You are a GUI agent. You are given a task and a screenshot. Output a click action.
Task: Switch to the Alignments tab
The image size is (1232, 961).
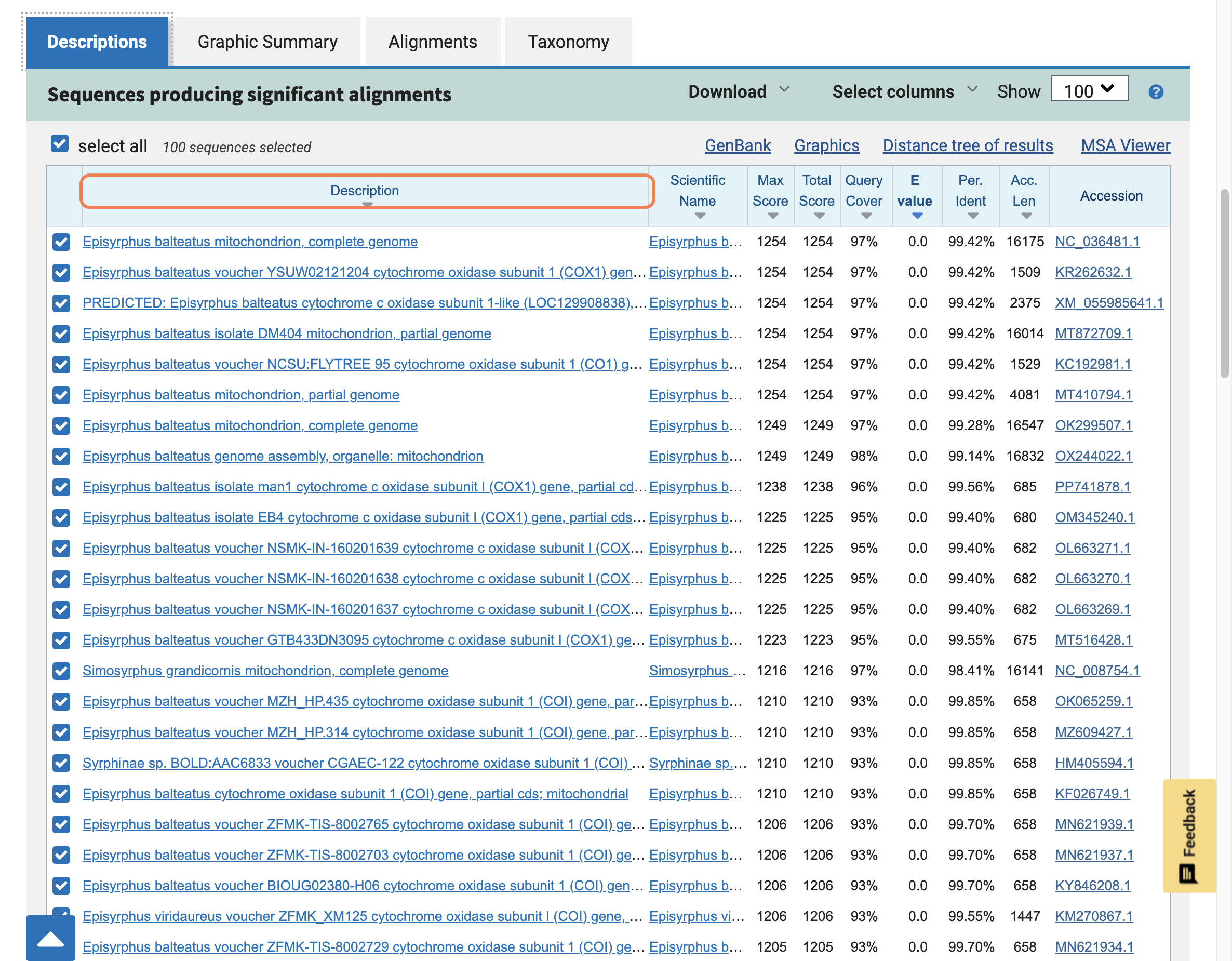tap(433, 42)
